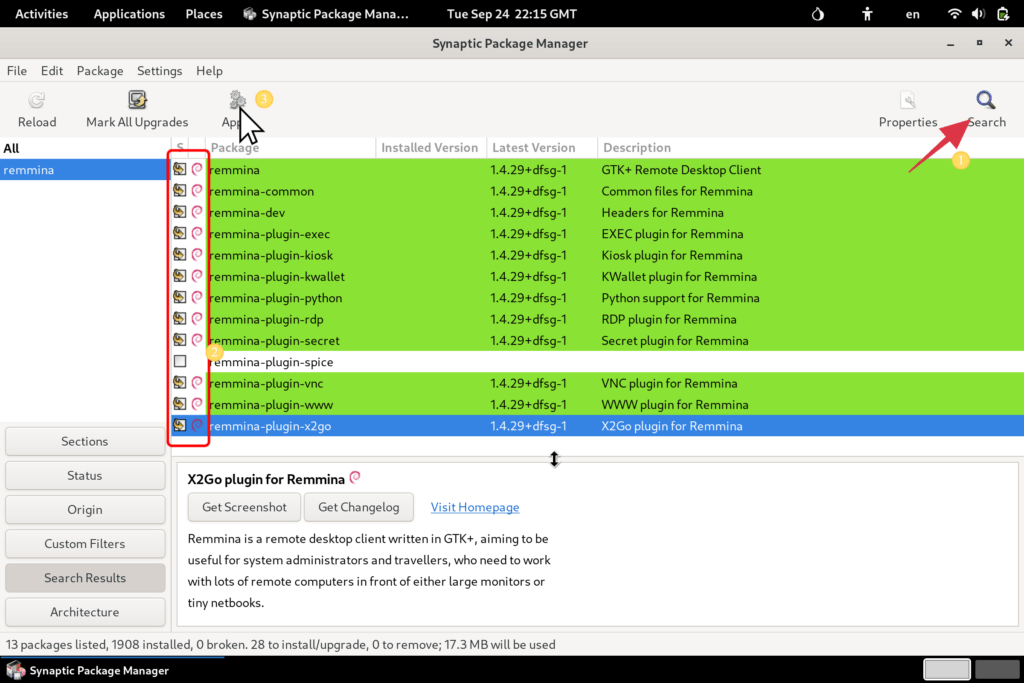Toggle status mark box for remmina-plugin-rdp
1024x683 pixels.
(180, 319)
